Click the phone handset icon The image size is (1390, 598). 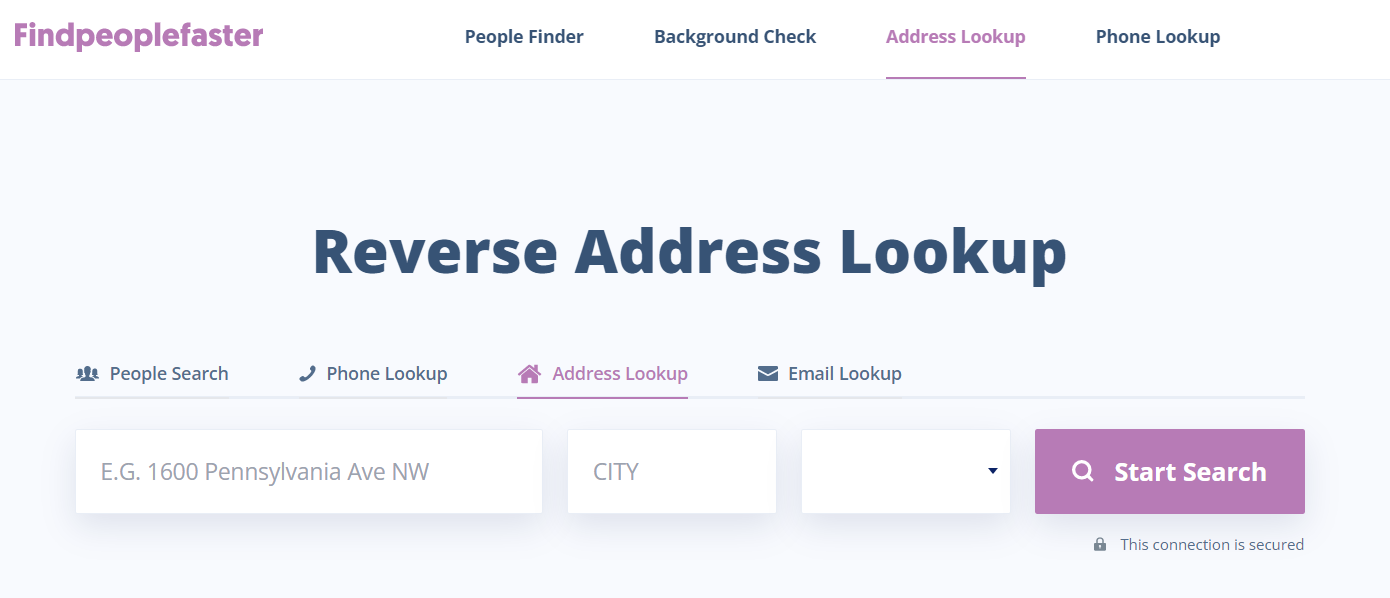pos(307,374)
